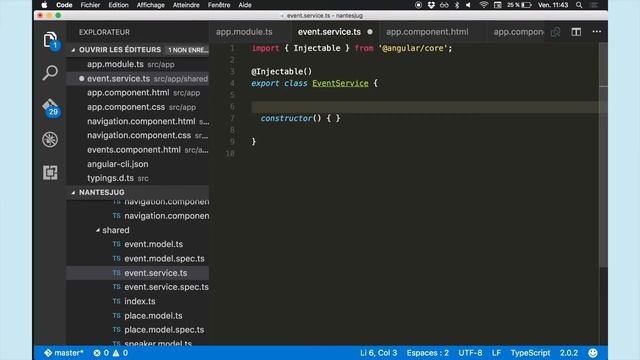Switch to the app.component.html tab
The height and width of the screenshot is (360, 640).
point(427,32)
